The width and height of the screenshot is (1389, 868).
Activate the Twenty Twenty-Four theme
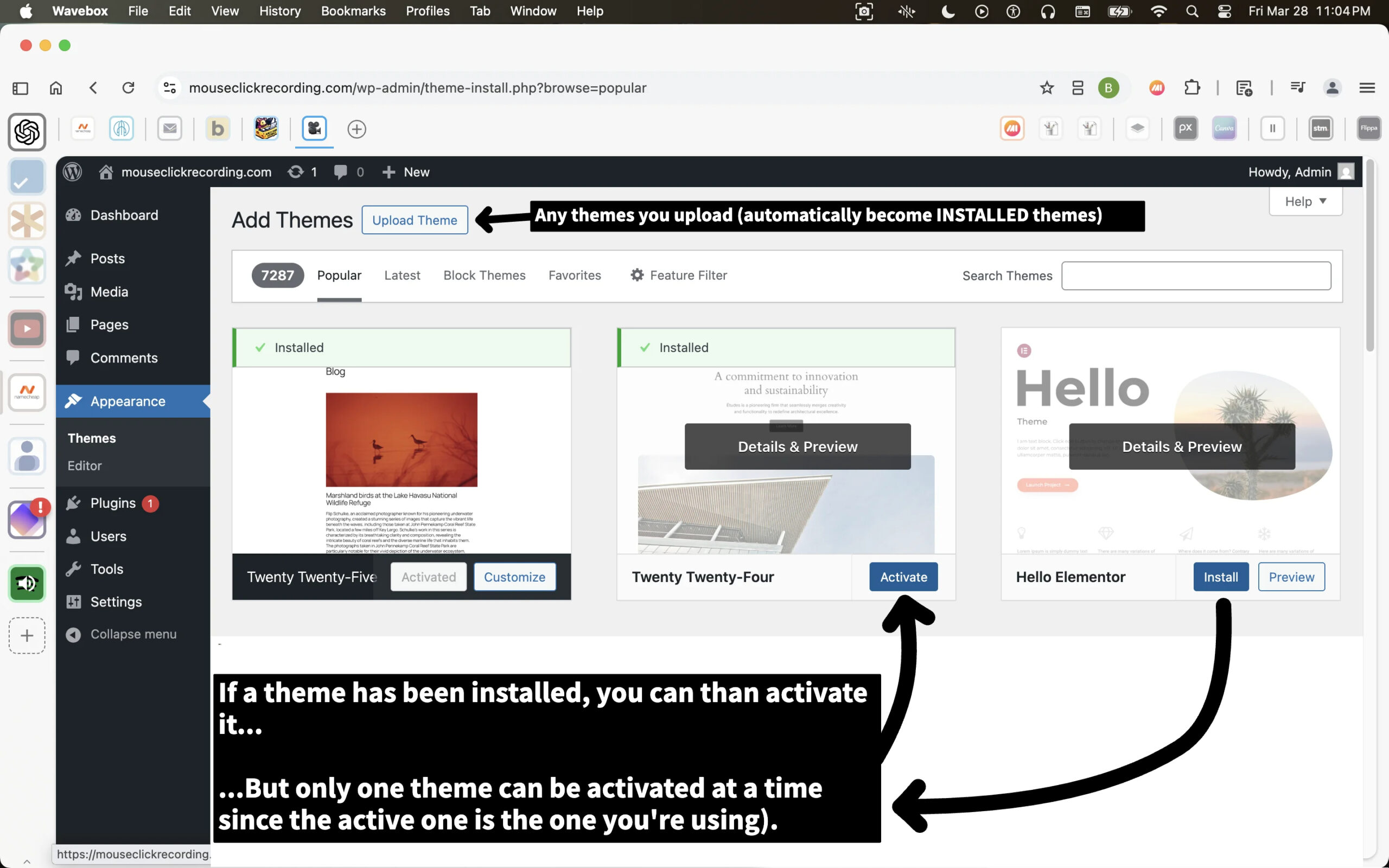[903, 576]
